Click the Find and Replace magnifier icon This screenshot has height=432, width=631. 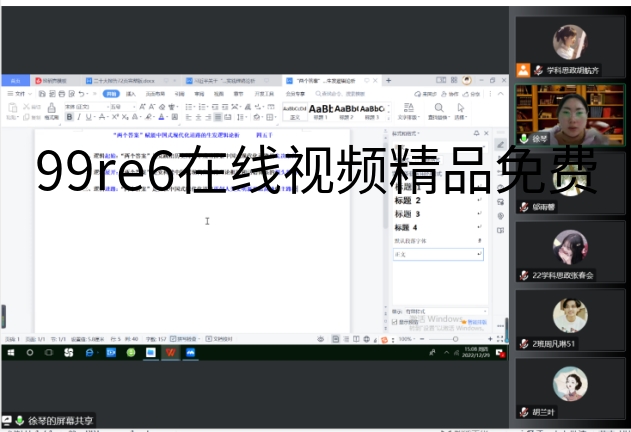[x=439, y=107]
